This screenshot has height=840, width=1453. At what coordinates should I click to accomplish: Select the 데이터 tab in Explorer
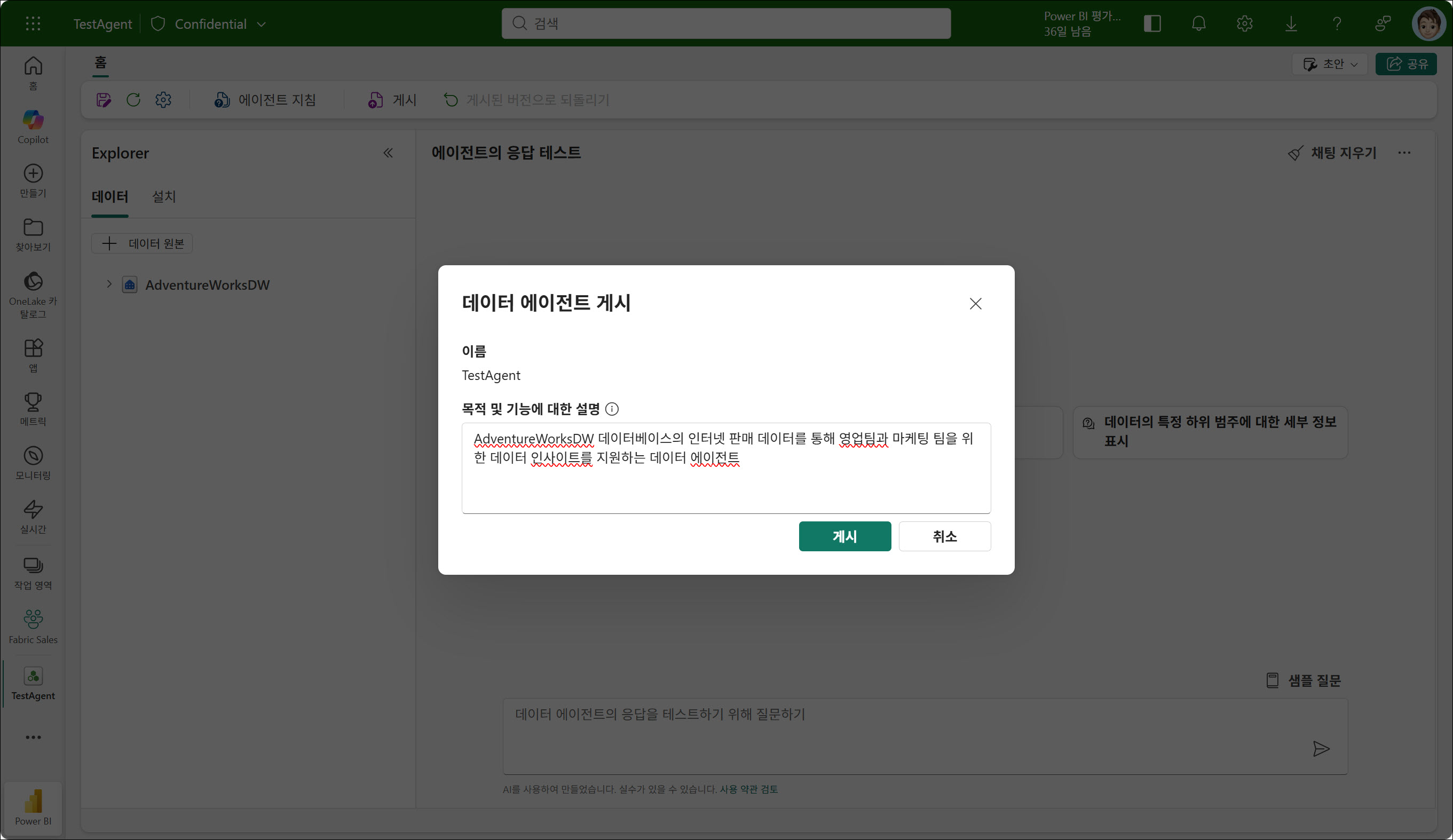click(x=109, y=196)
